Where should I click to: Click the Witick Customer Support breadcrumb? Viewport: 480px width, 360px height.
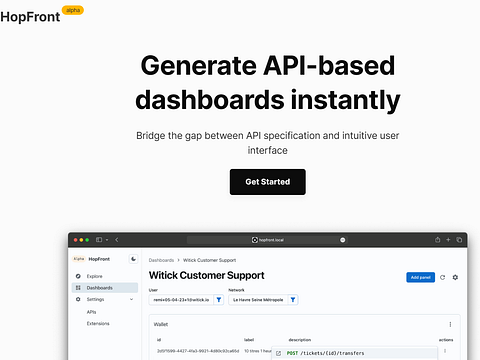click(209, 260)
